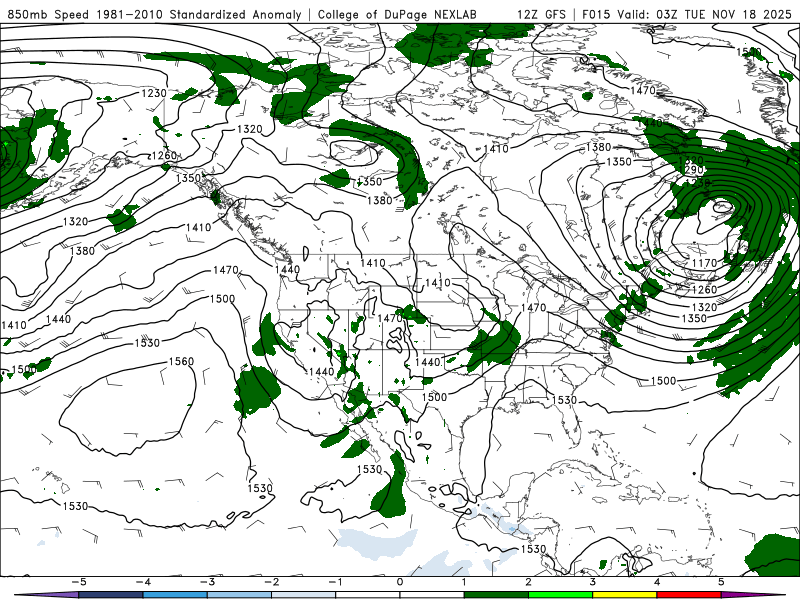Click the red 4 to 5 colorbar segment
Viewport: 800px width, 600px height.
point(689,595)
